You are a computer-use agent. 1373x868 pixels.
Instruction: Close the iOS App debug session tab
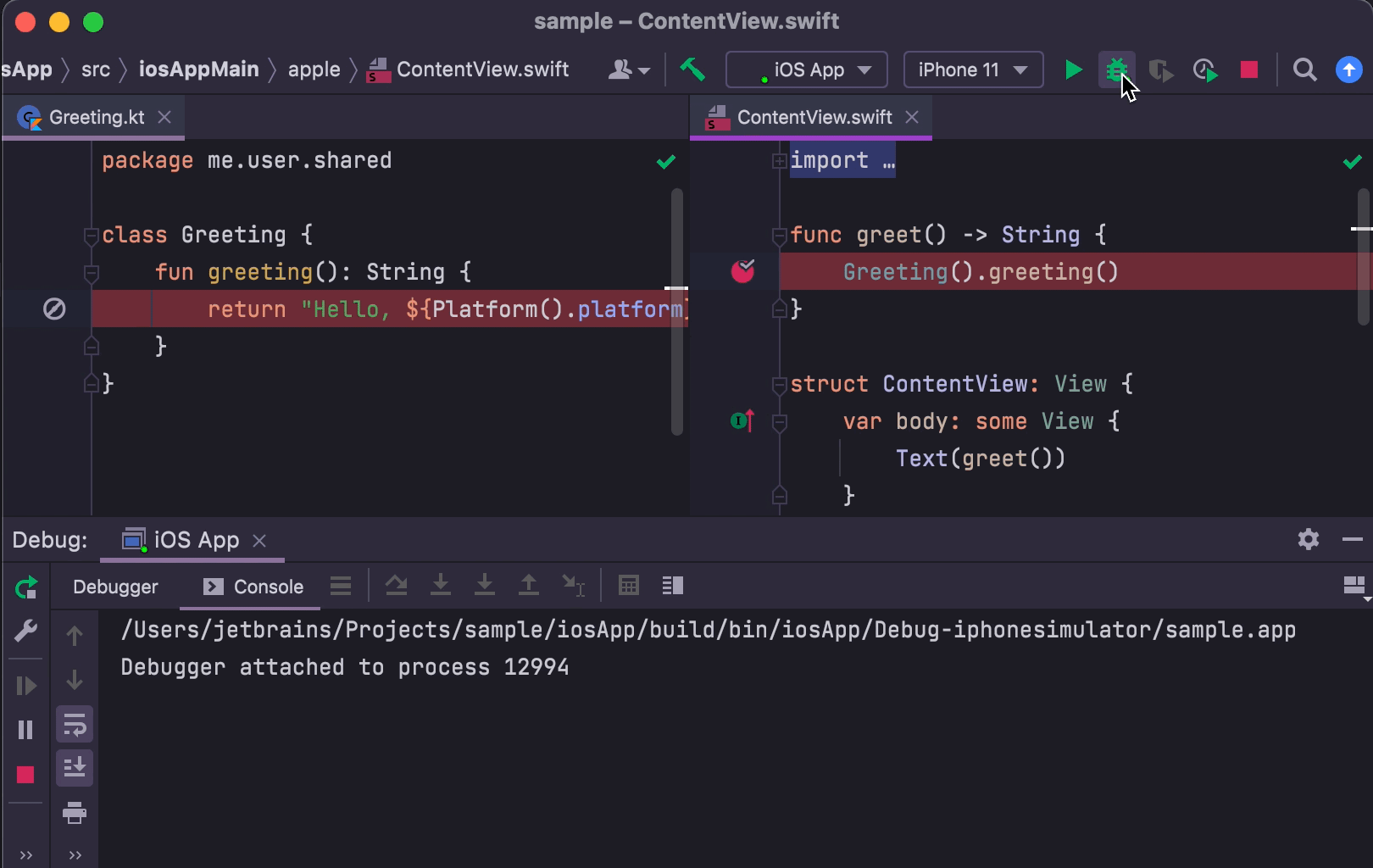click(x=260, y=541)
